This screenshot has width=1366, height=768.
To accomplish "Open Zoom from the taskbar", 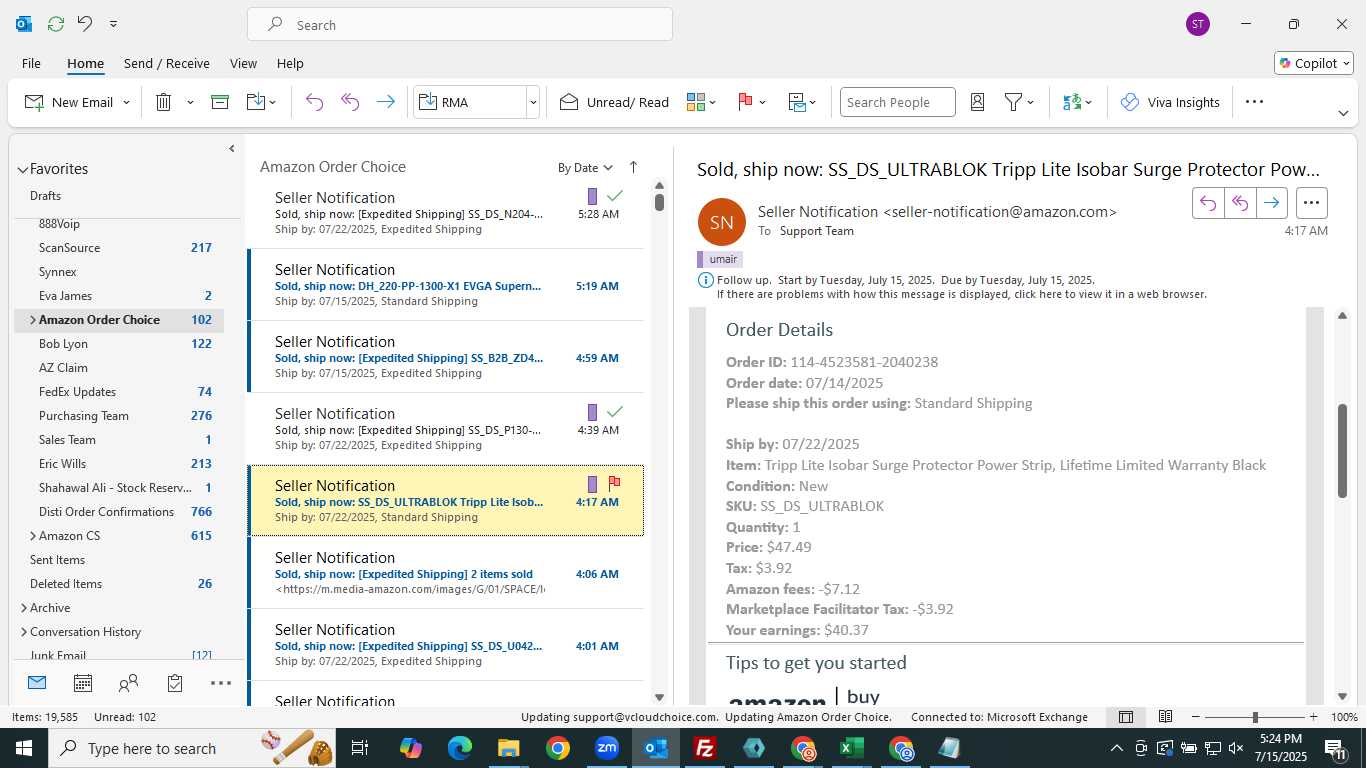I will (x=607, y=748).
